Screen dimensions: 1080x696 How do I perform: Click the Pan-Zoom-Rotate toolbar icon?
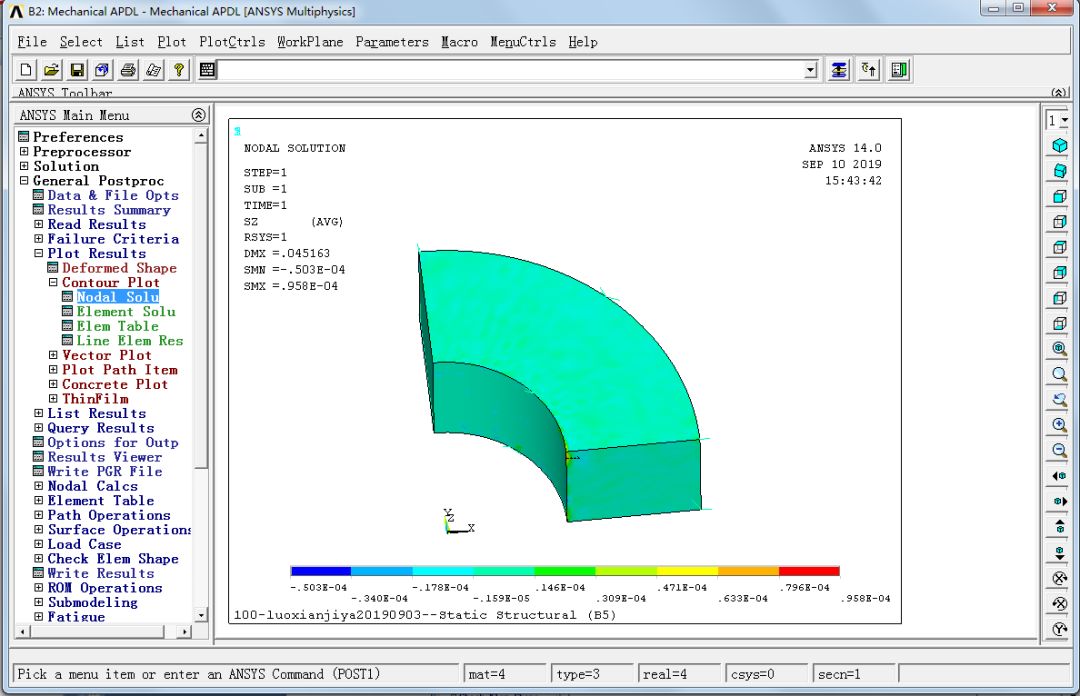tap(103, 70)
